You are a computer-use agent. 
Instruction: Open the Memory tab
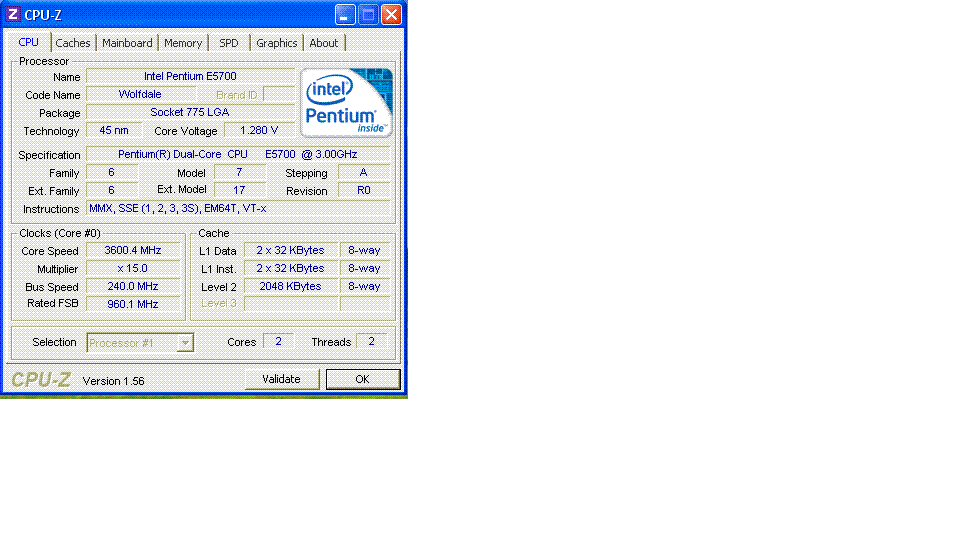pyautogui.click(x=183, y=43)
